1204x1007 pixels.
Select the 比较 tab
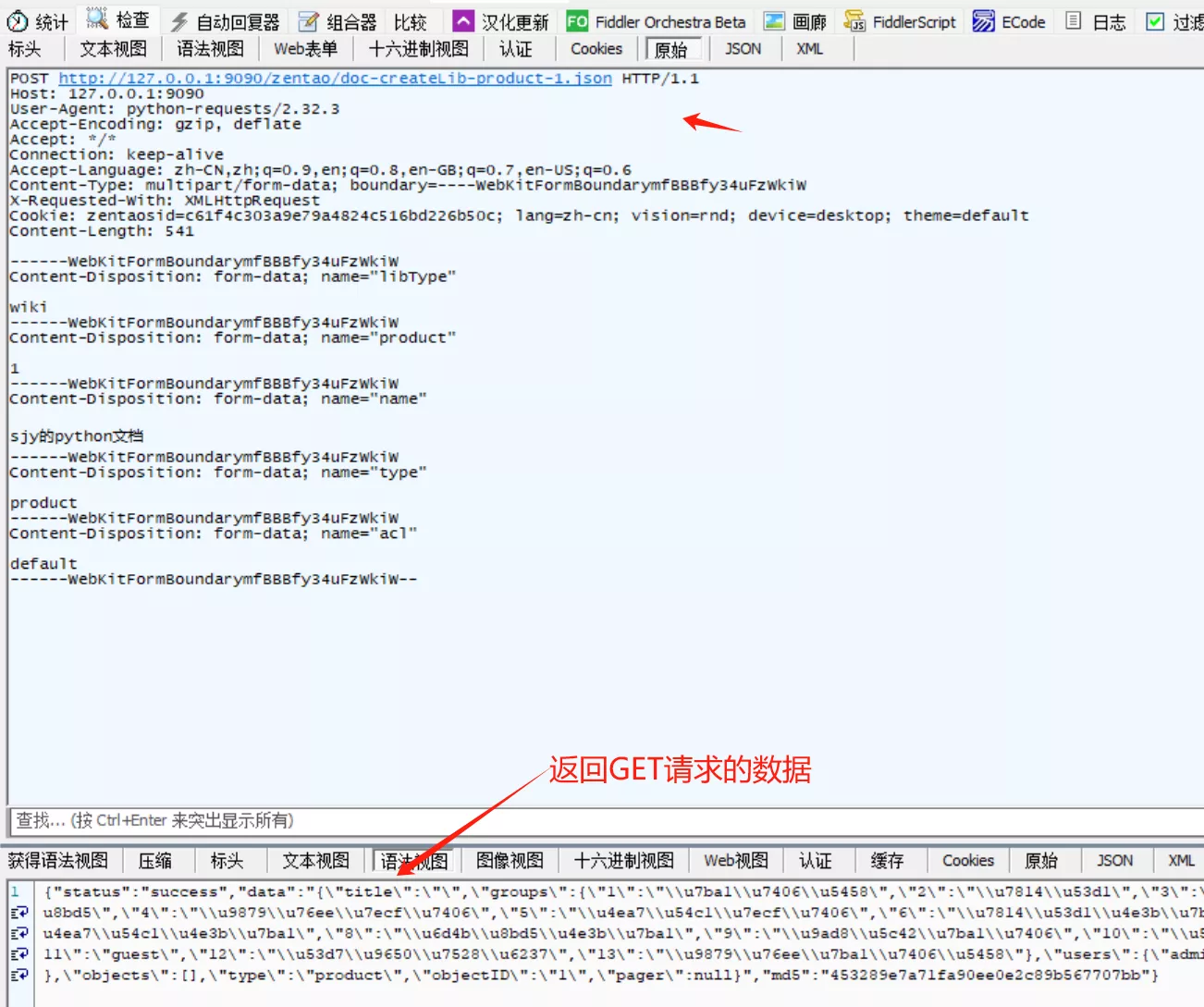(411, 21)
